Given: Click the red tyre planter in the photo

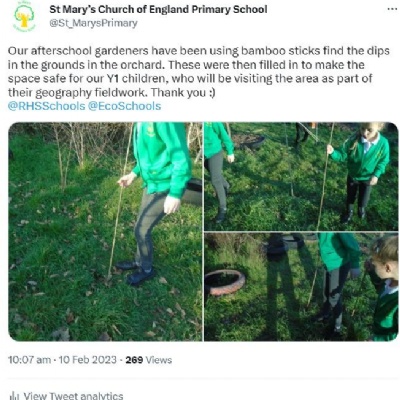Looking at the screenshot, I should (225, 282).
